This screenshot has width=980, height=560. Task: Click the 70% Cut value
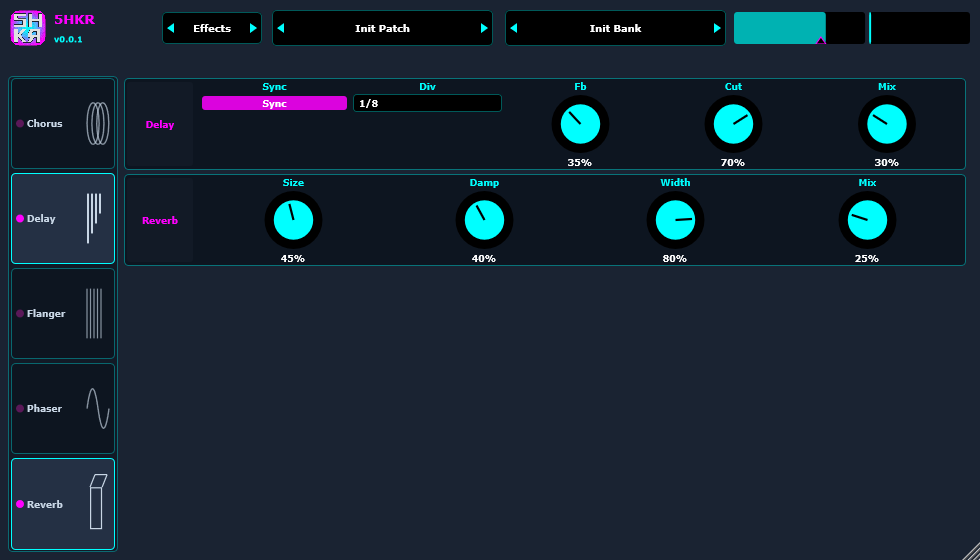[x=732, y=162]
